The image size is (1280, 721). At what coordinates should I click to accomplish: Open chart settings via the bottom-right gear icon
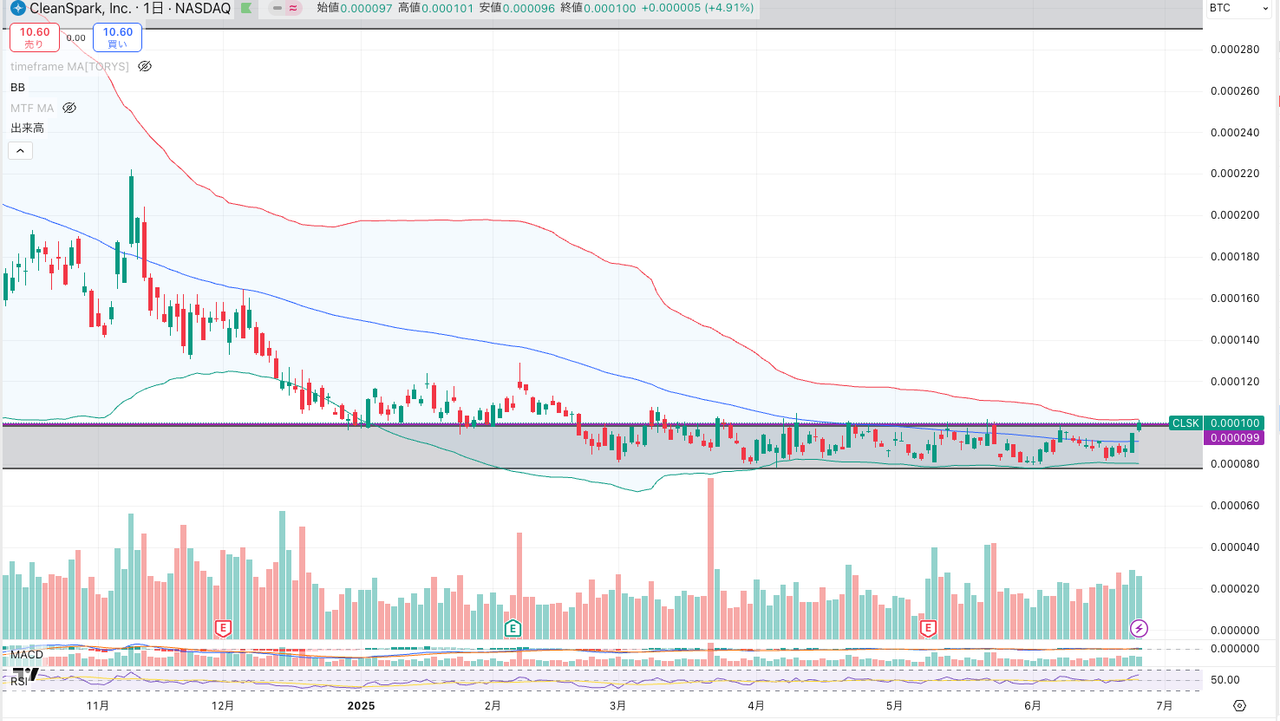[x=1240, y=705]
